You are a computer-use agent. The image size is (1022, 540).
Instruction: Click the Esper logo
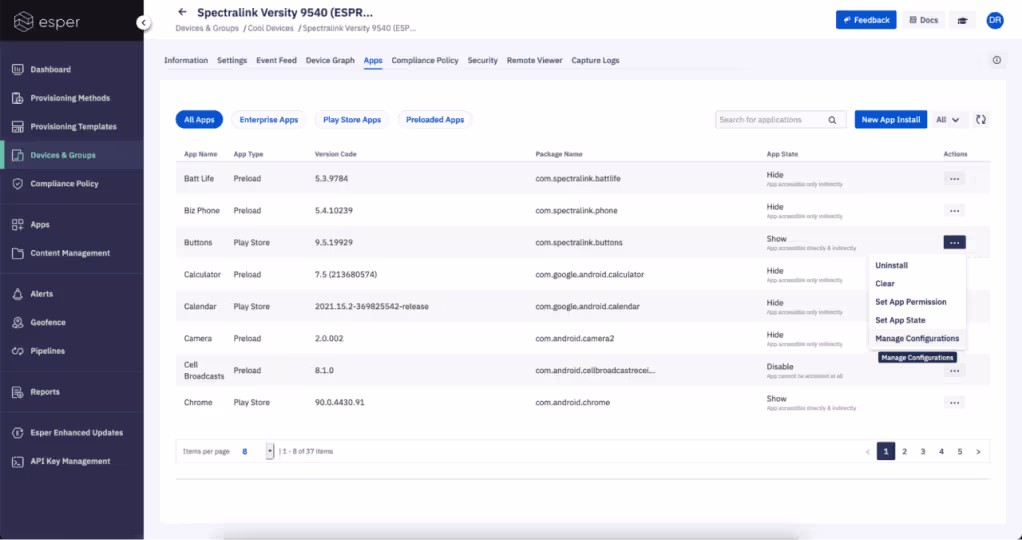point(47,22)
